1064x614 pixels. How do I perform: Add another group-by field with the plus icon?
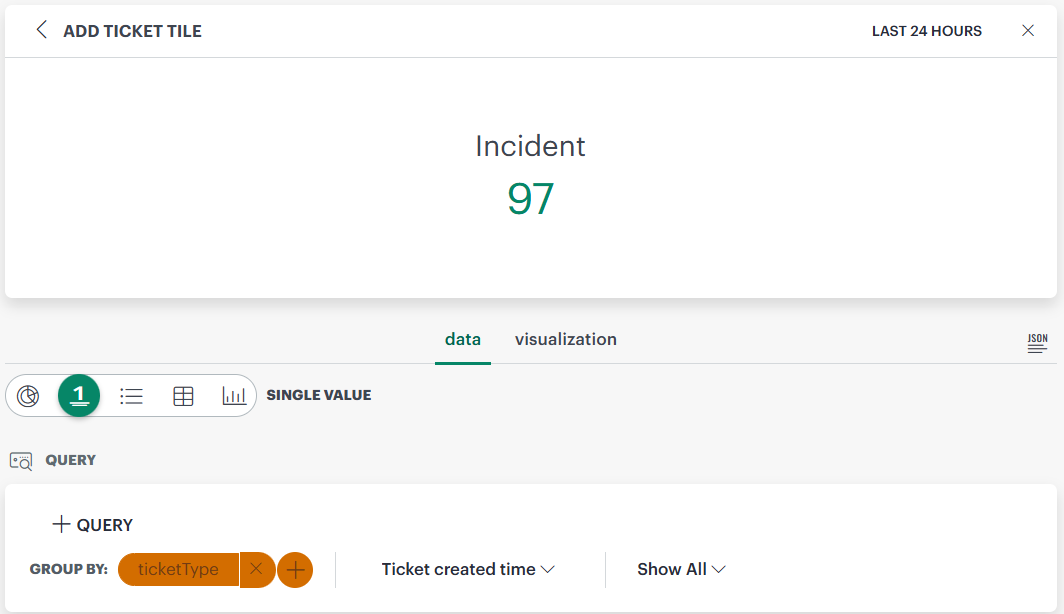[x=295, y=569]
